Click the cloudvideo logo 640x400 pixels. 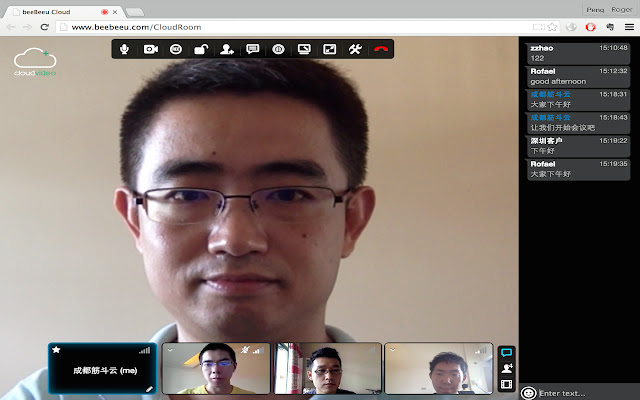35,62
